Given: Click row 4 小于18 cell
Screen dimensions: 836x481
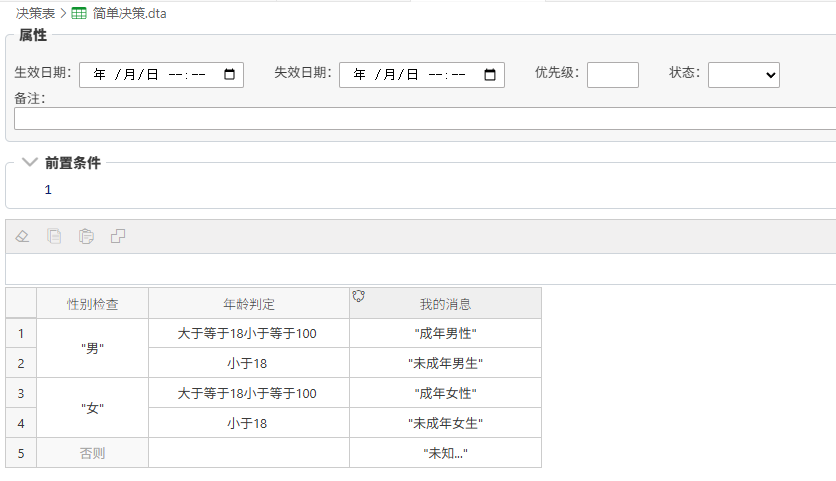Looking at the screenshot, I should click(x=248, y=423).
